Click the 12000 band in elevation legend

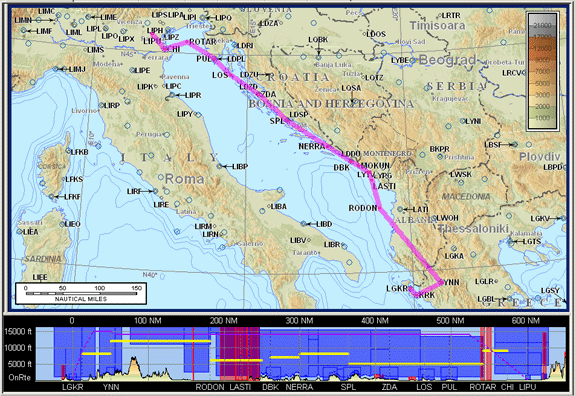(x=542, y=48)
